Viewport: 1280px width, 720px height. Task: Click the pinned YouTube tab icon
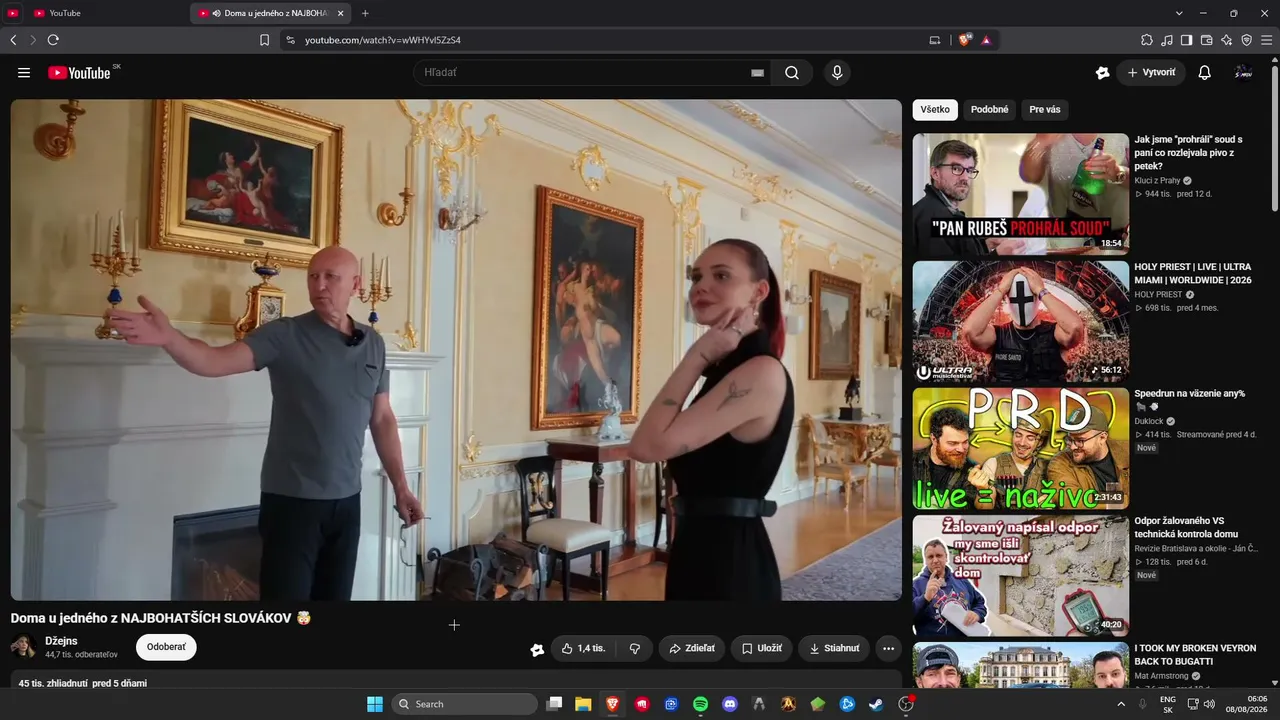(x=13, y=13)
